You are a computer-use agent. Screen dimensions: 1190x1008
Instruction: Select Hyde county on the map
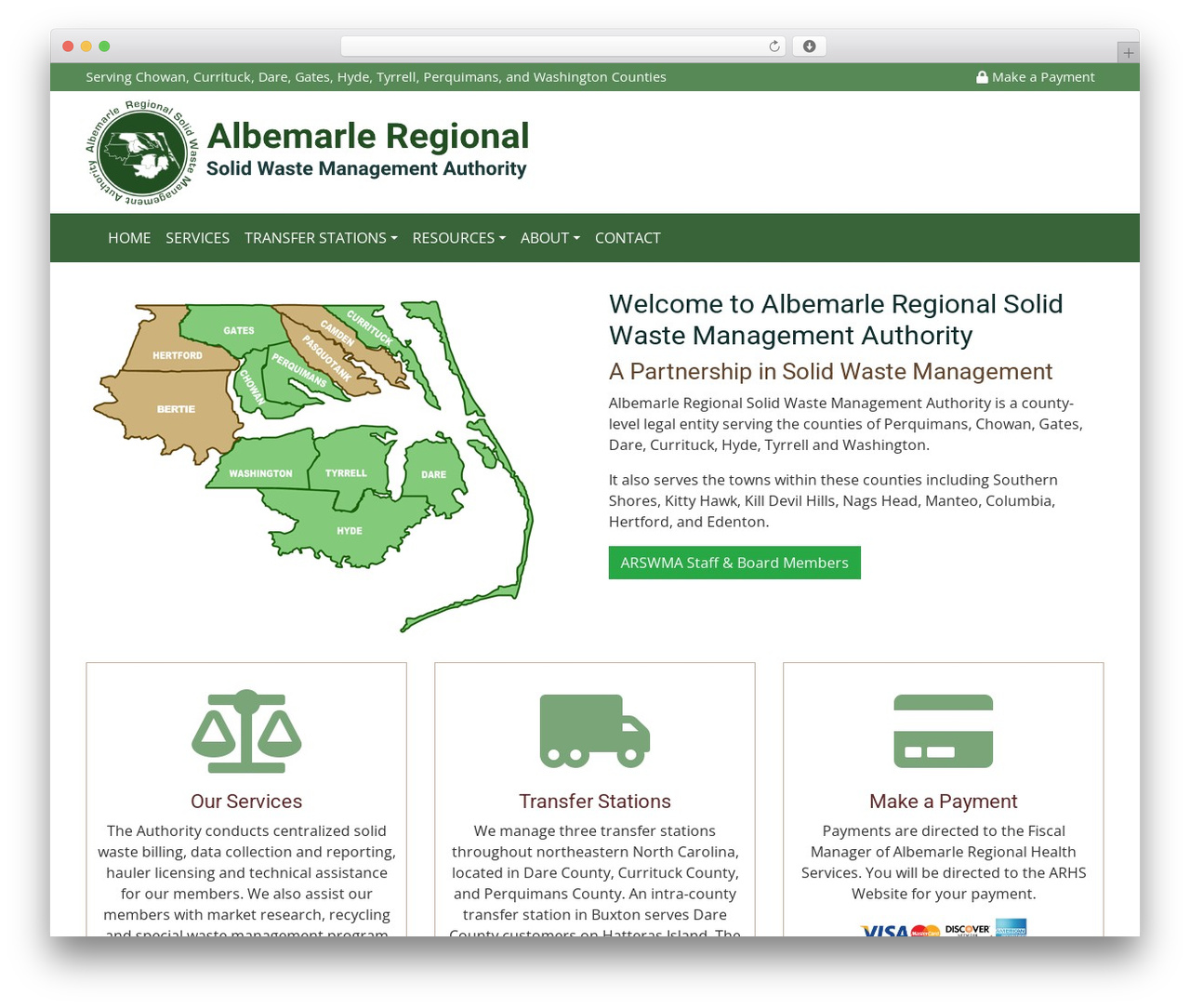click(x=350, y=530)
